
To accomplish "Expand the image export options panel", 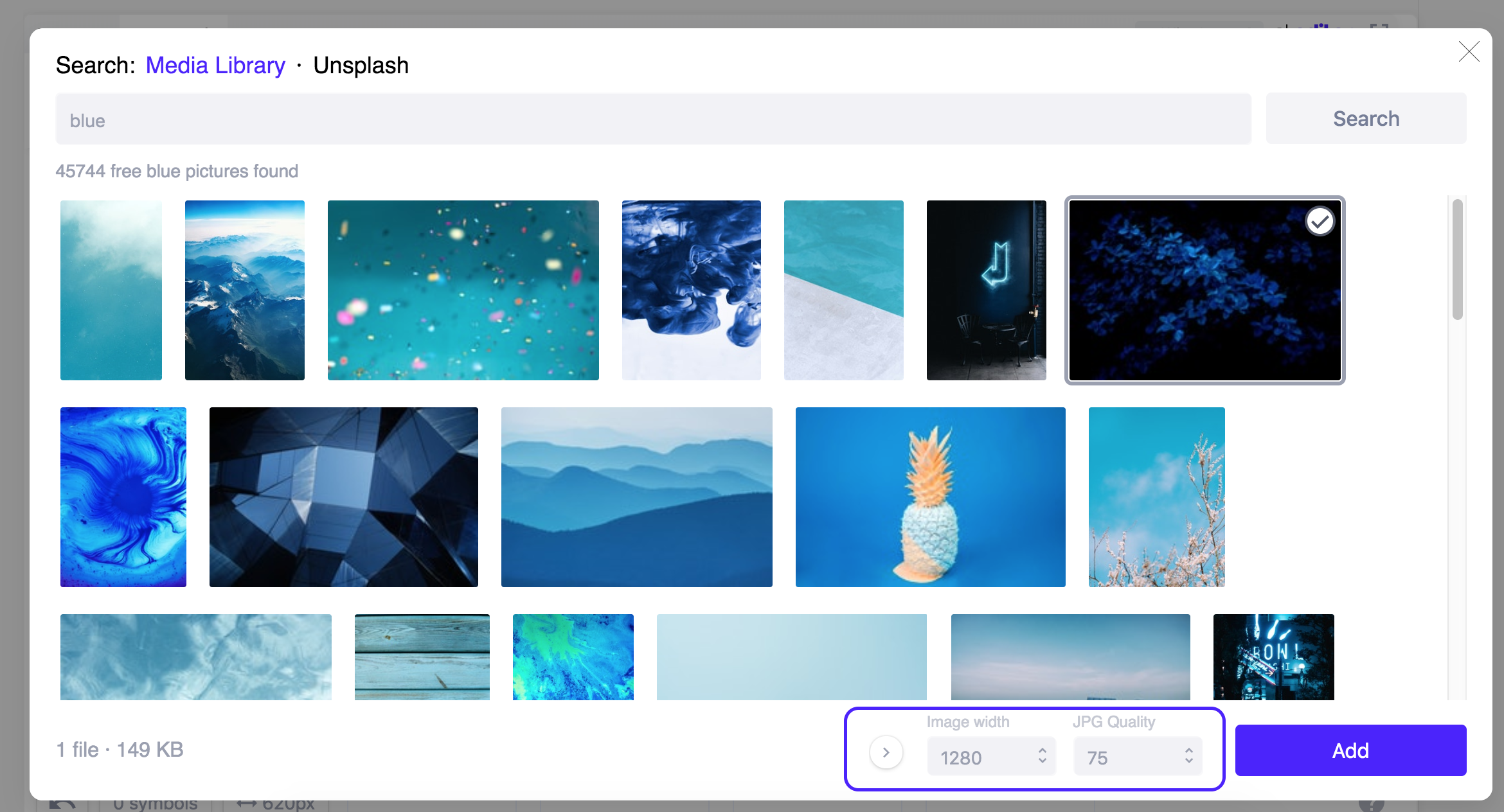I will tap(886, 752).
